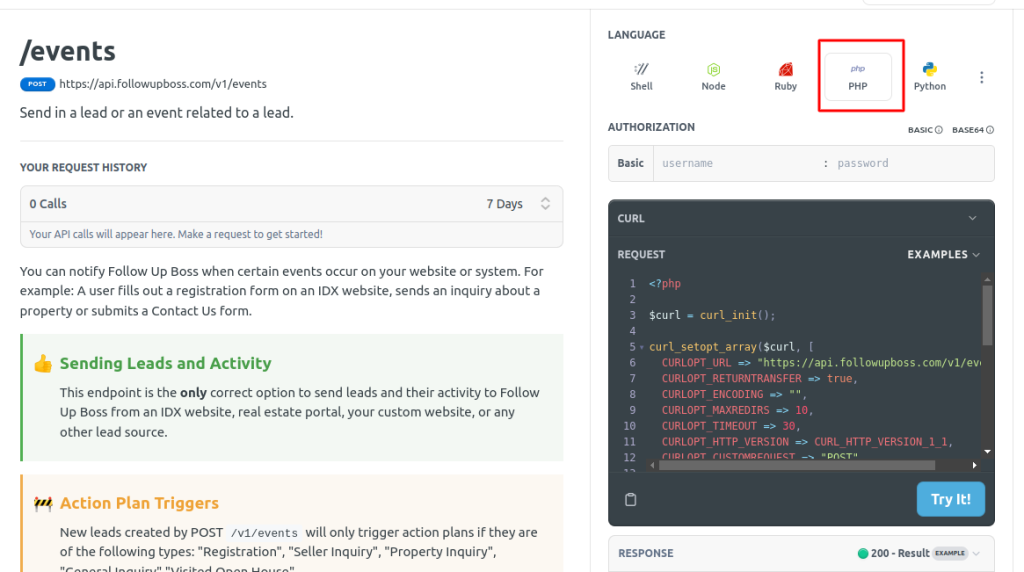Open the 7 Days range dropdown
This screenshot has height=572, width=1024.
(x=518, y=203)
